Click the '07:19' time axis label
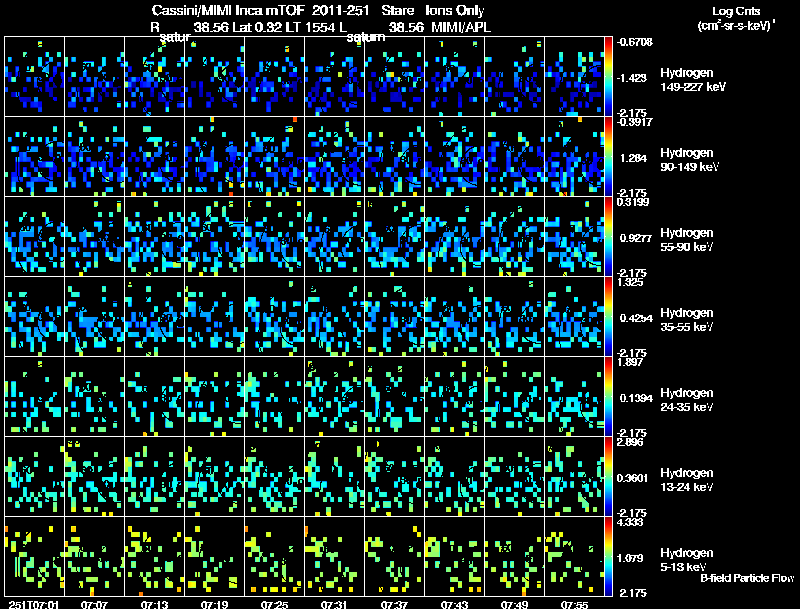 pos(214,604)
